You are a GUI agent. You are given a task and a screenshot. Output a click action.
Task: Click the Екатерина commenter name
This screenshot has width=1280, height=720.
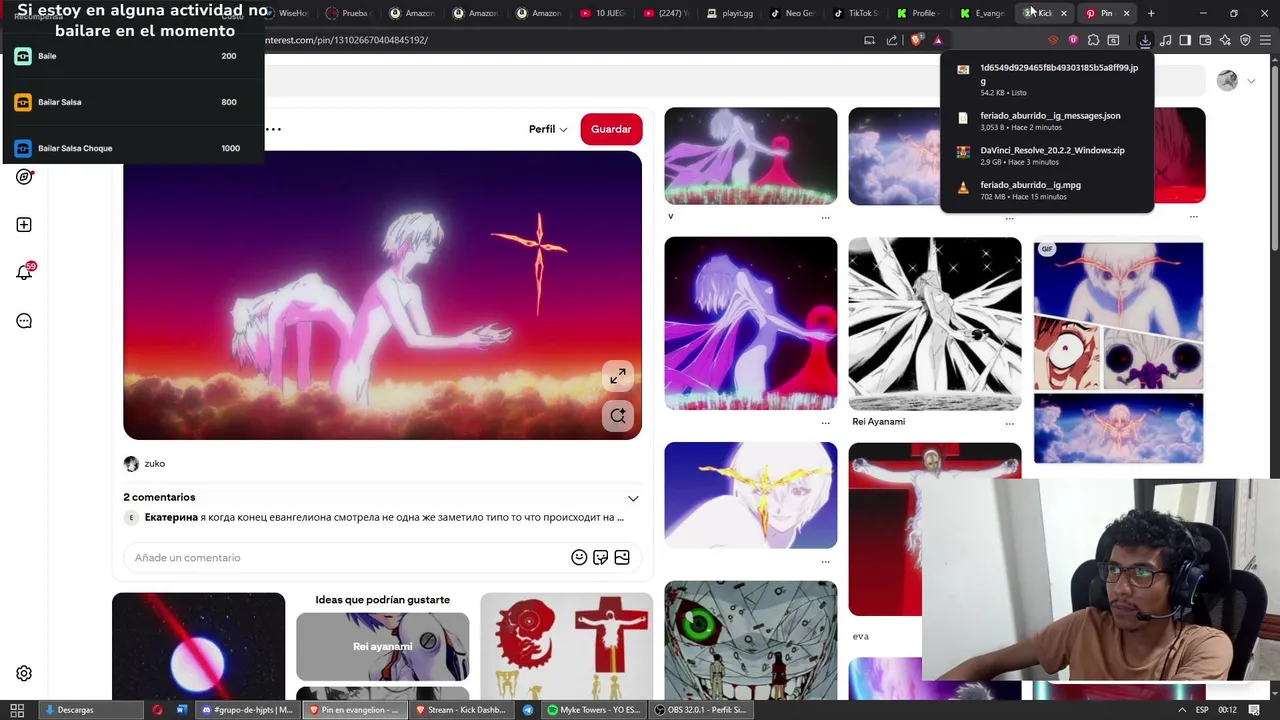pos(171,518)
